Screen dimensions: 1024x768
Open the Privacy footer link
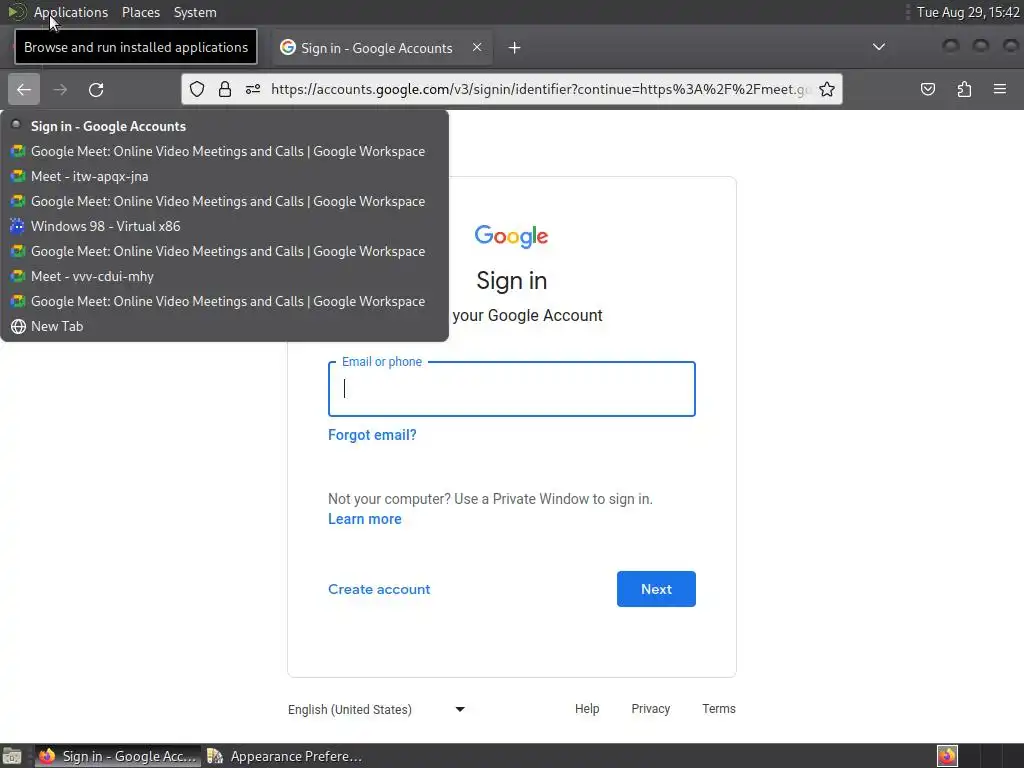(650, 709)
